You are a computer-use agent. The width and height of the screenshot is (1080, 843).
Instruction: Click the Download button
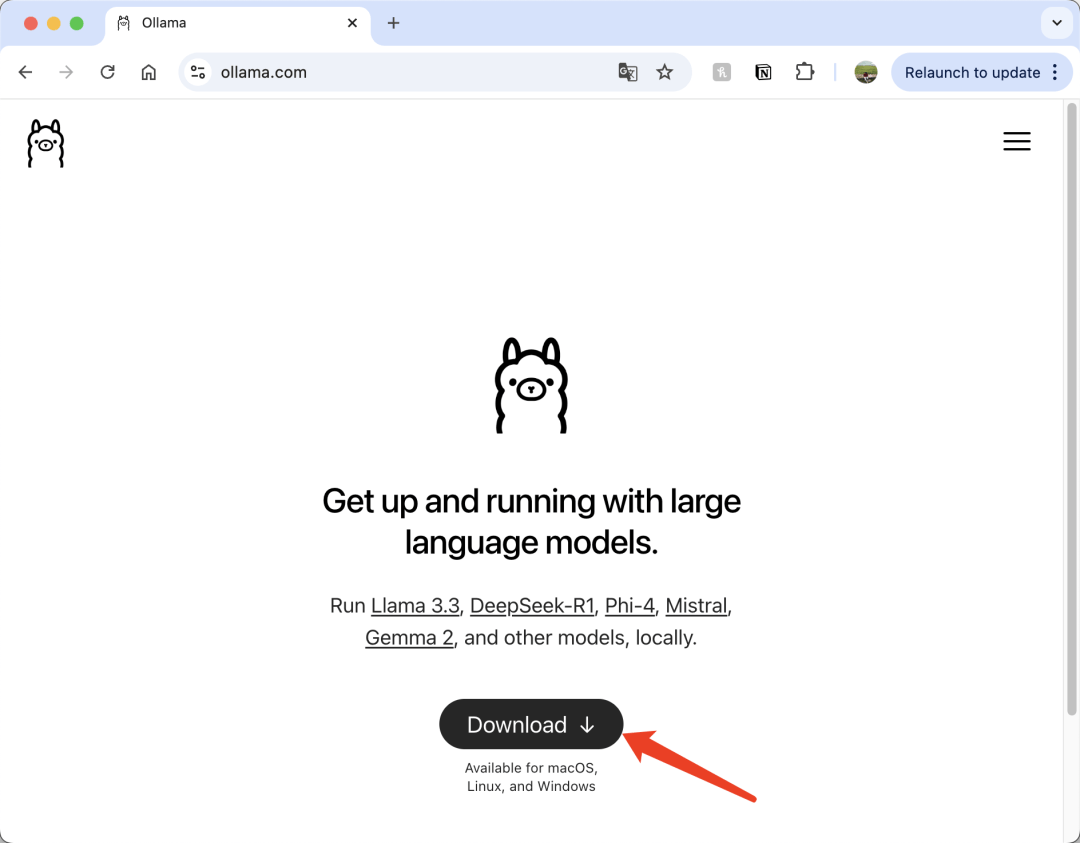[531, 724]
